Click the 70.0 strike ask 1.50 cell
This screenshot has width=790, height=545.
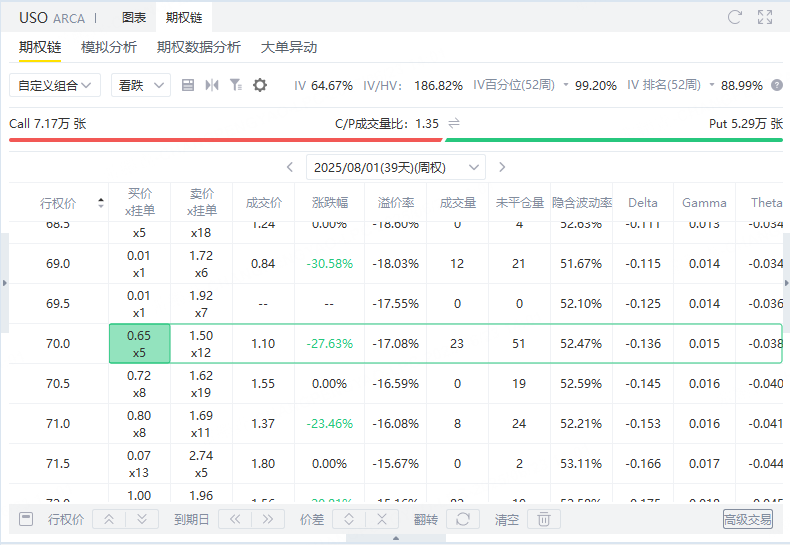coord(201,344)
